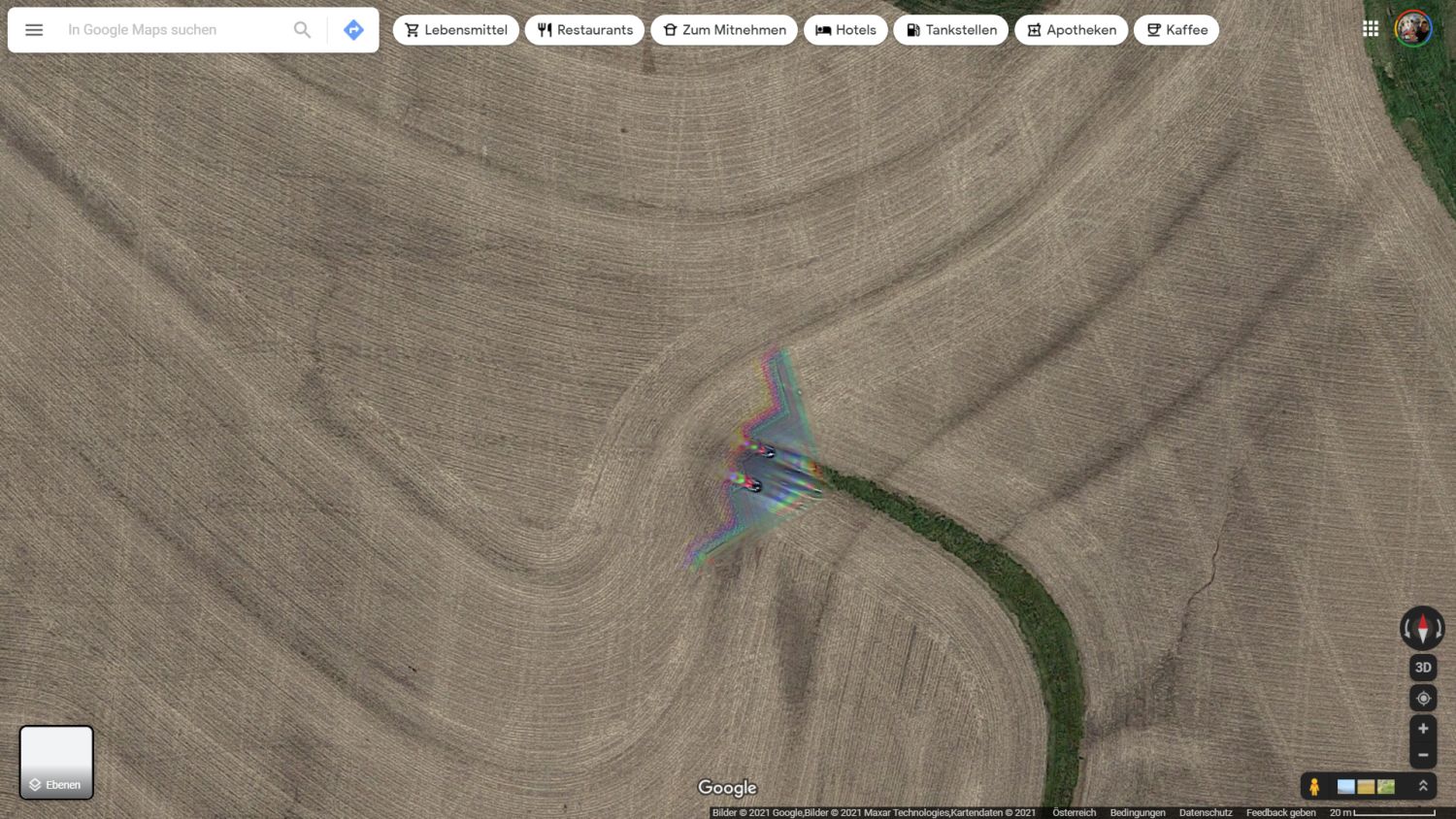
Task: Pick up the Street View pegman
Action: pos(1314,786)
